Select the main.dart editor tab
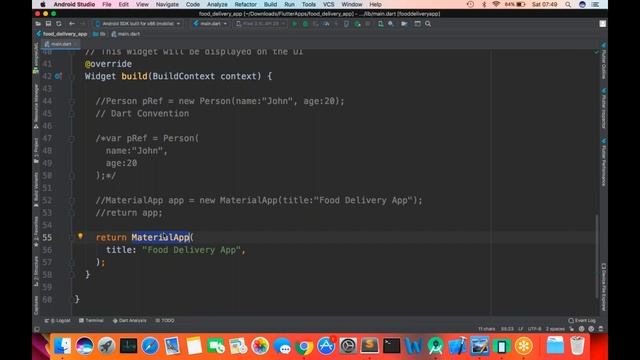Screen dimensions: 640x360 [x=61, y=44]
